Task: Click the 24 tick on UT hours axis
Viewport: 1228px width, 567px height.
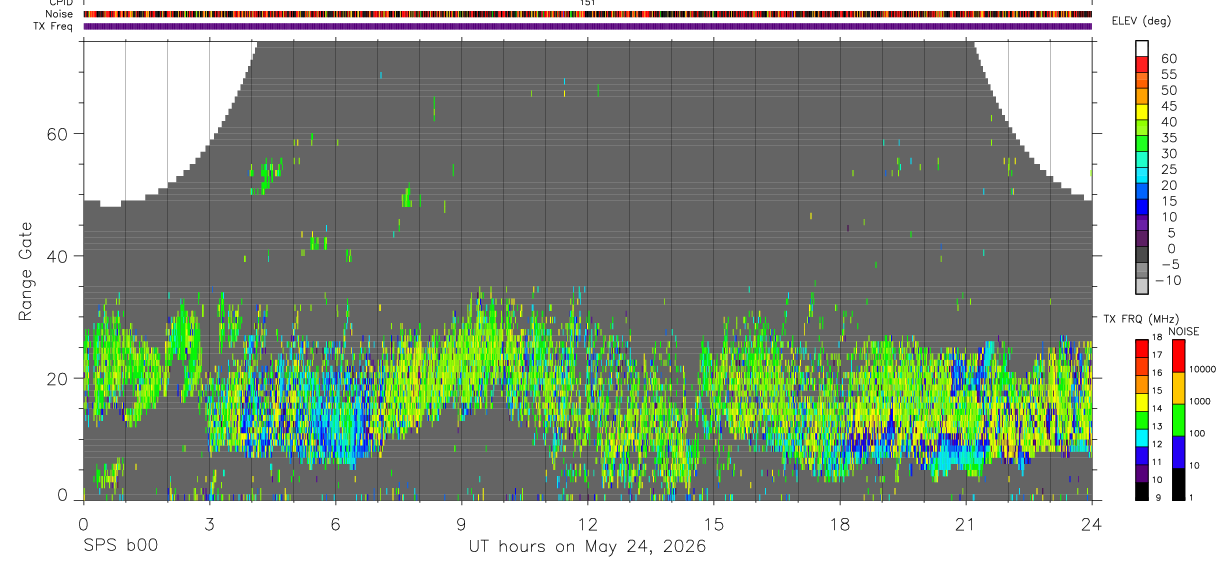Action: [1092, 524]
